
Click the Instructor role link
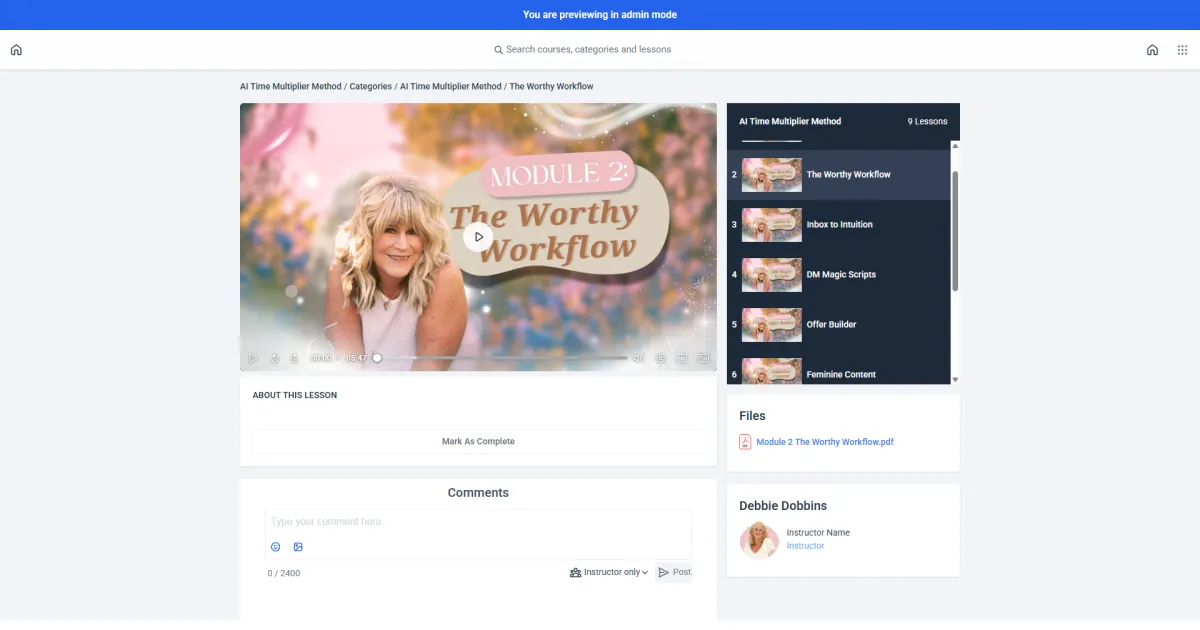805,546
